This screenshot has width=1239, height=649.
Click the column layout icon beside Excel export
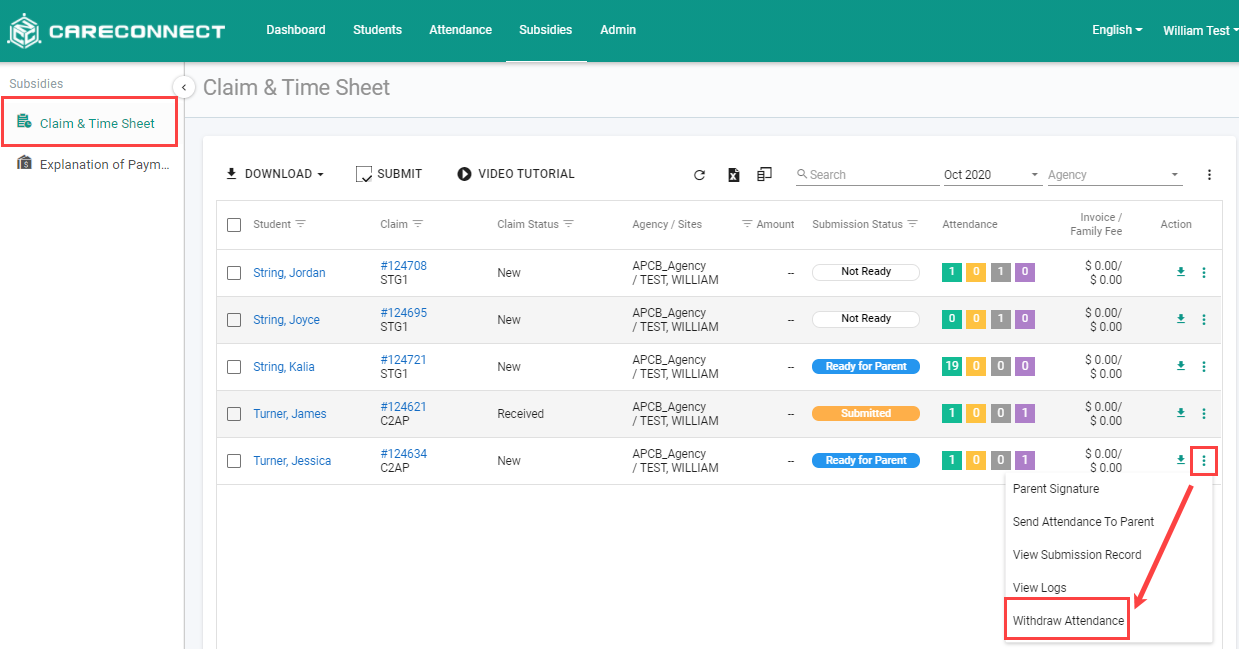click(765, 174)
